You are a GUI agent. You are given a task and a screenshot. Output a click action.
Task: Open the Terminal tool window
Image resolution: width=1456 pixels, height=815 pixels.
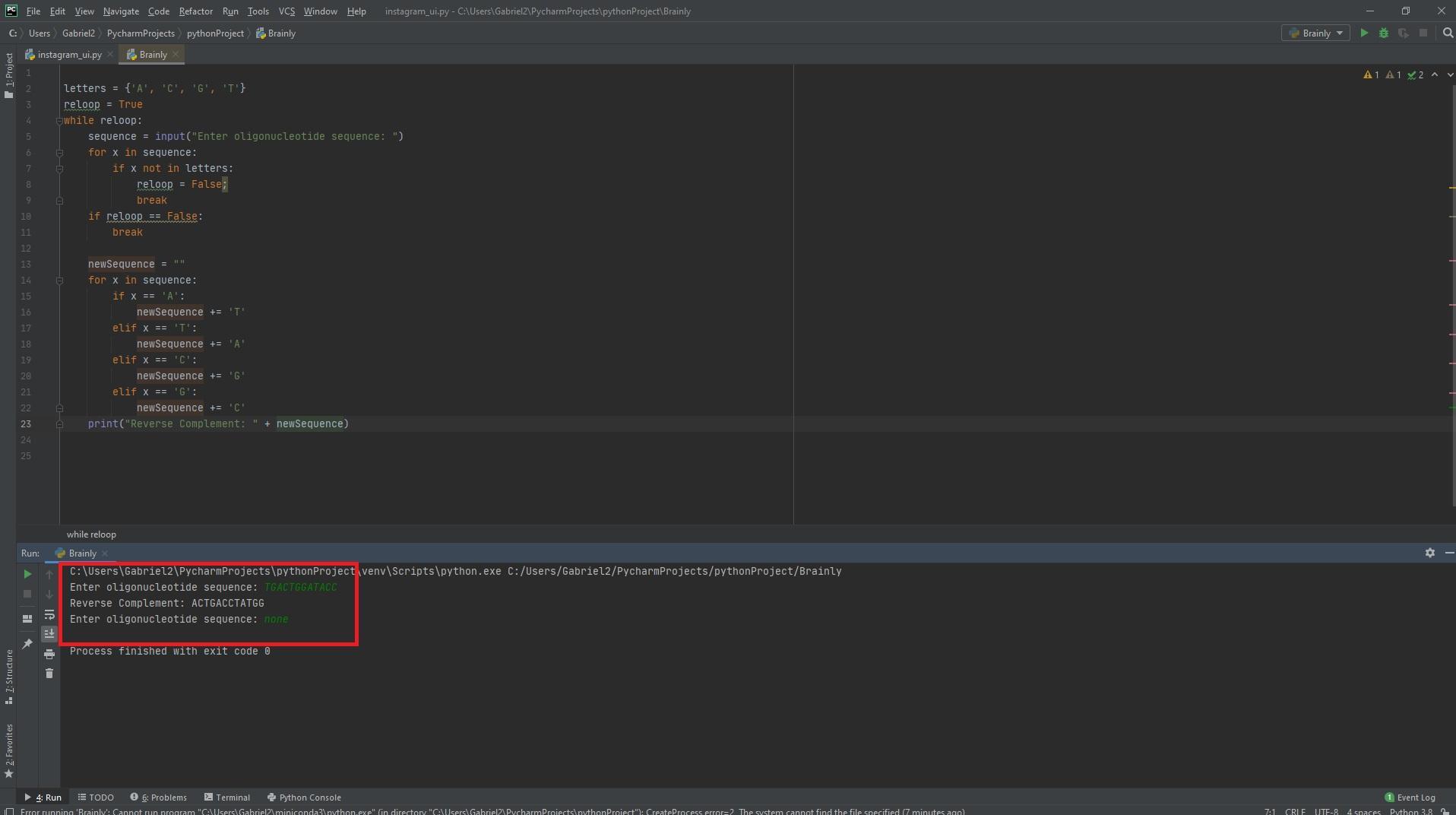coord(227,798)
